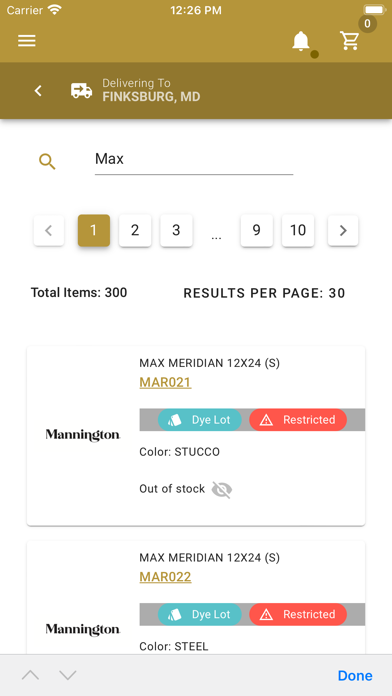Viewport: 392px width, 696px height.
Task: Move to next field with down arrow
Action: pos(67,676)
